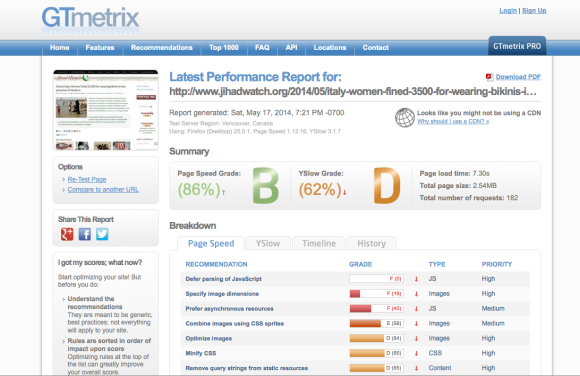Click the GTmetrix PRO button

[517, 46]
